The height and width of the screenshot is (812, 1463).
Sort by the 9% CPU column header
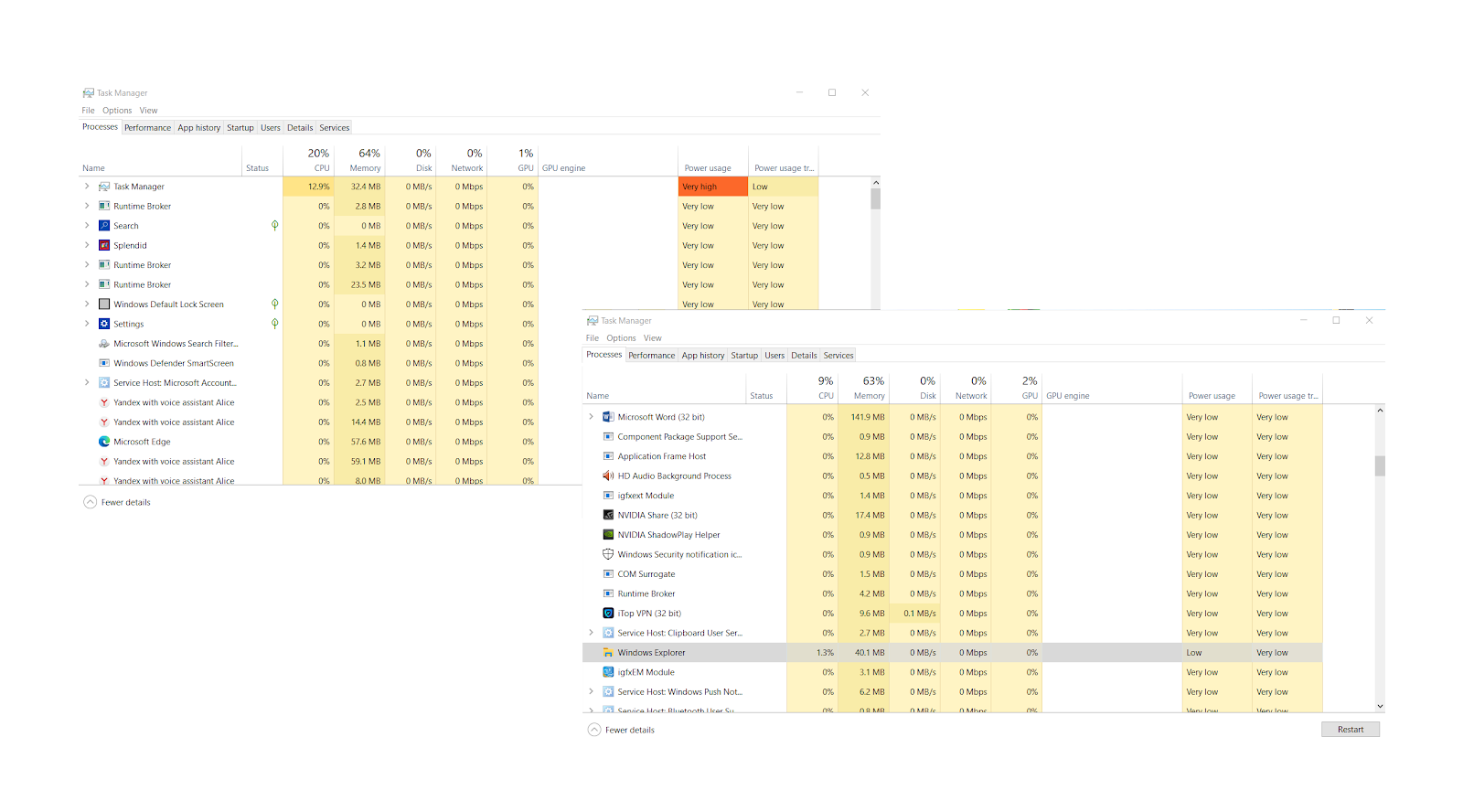813,388
